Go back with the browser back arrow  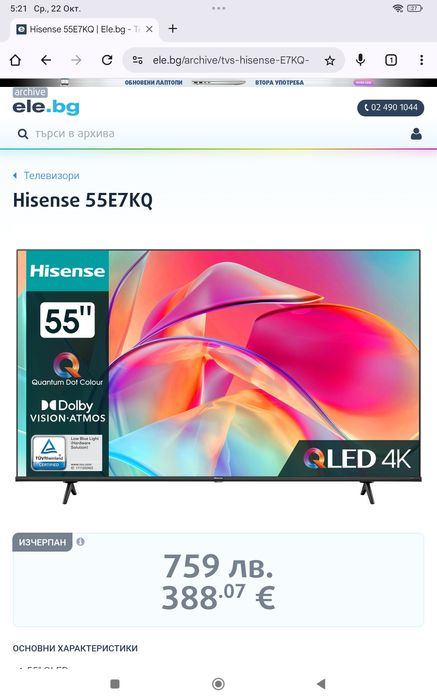click(46, 60)
